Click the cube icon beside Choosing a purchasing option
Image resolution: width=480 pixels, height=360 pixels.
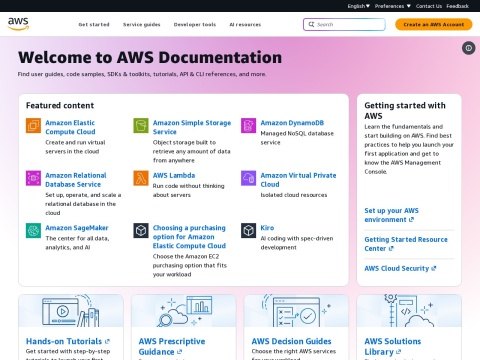coord(141,230)
